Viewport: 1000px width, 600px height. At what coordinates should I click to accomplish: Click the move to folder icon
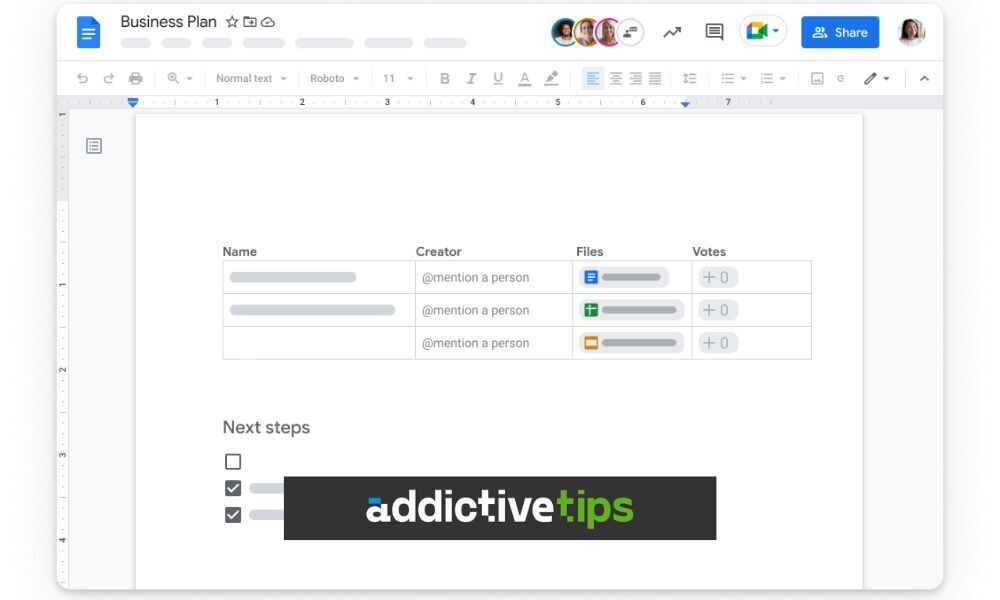click(x=250, y=22)
